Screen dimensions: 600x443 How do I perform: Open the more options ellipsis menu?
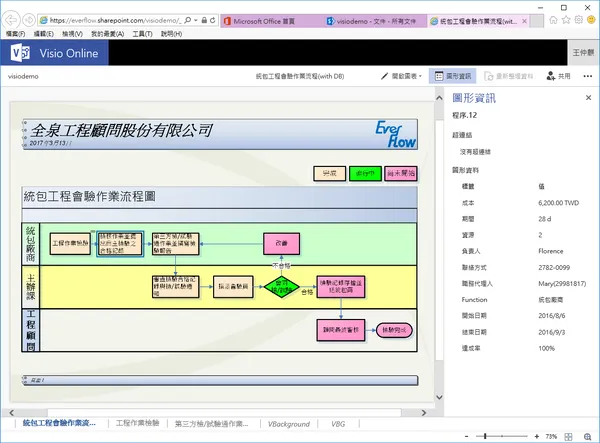(588, 76)
